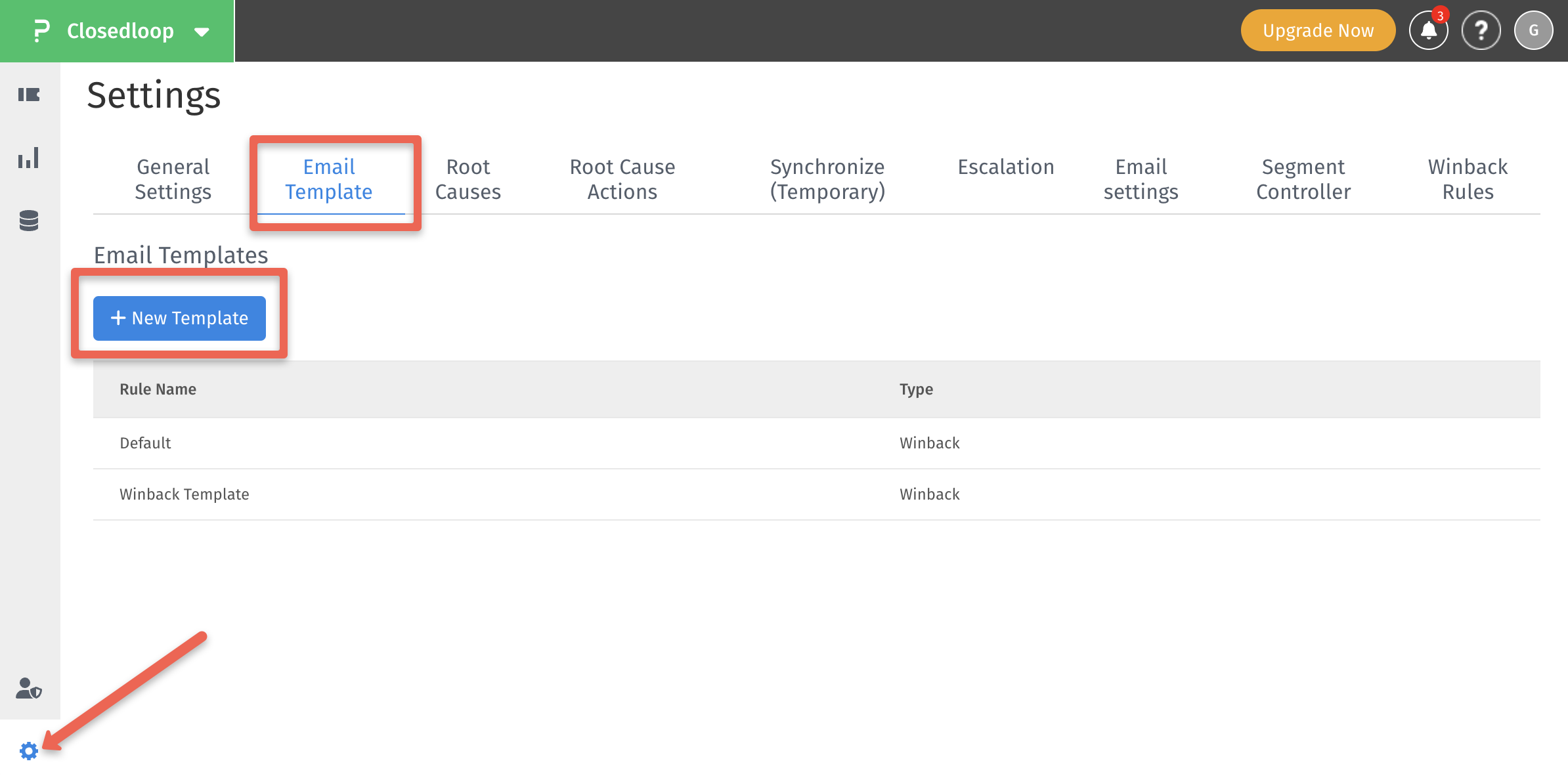
Task: Click the top sidebar collapse panel icon
Action: click(x=29, y=95)
